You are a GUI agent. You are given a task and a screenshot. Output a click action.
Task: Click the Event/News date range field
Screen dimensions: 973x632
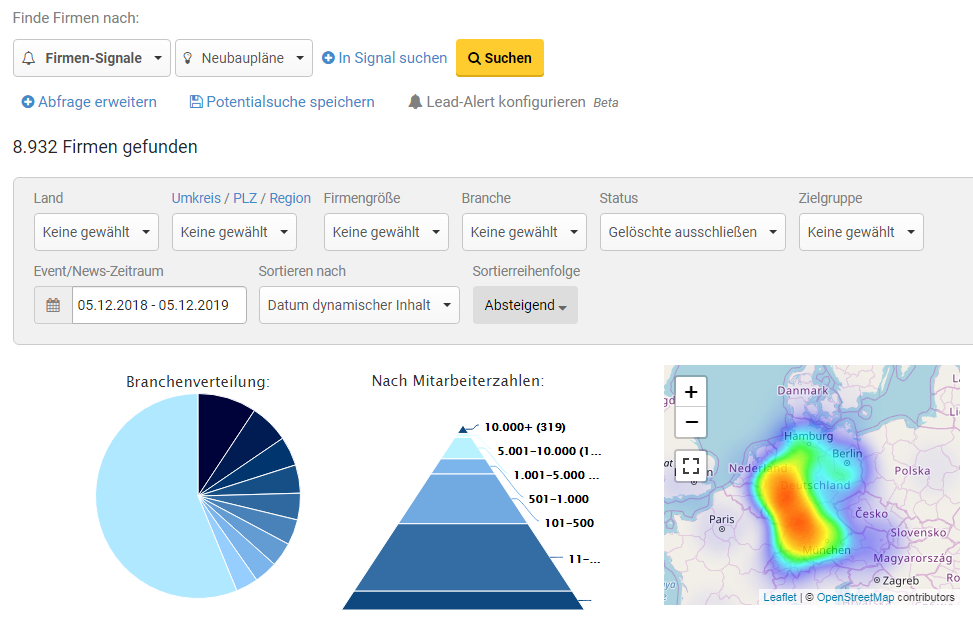159,305
